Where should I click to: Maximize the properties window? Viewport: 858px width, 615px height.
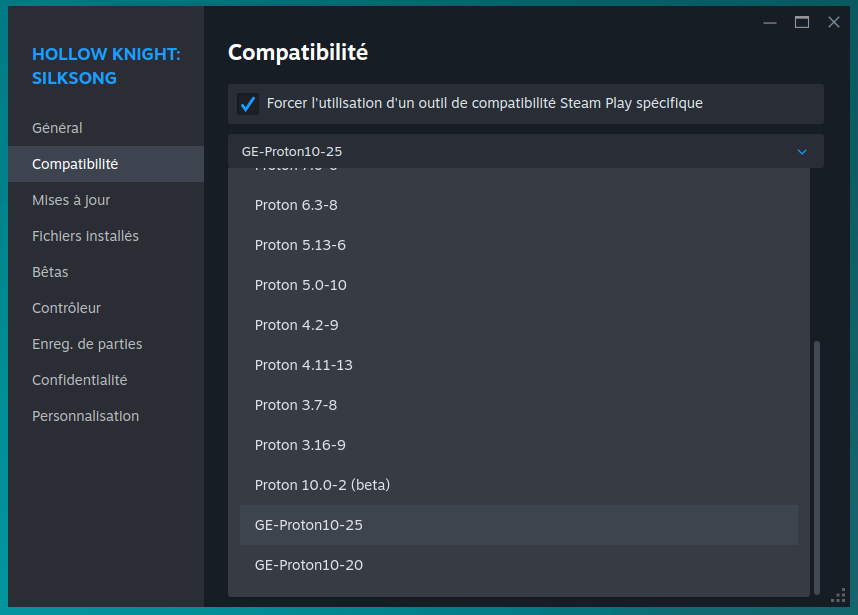801,22
